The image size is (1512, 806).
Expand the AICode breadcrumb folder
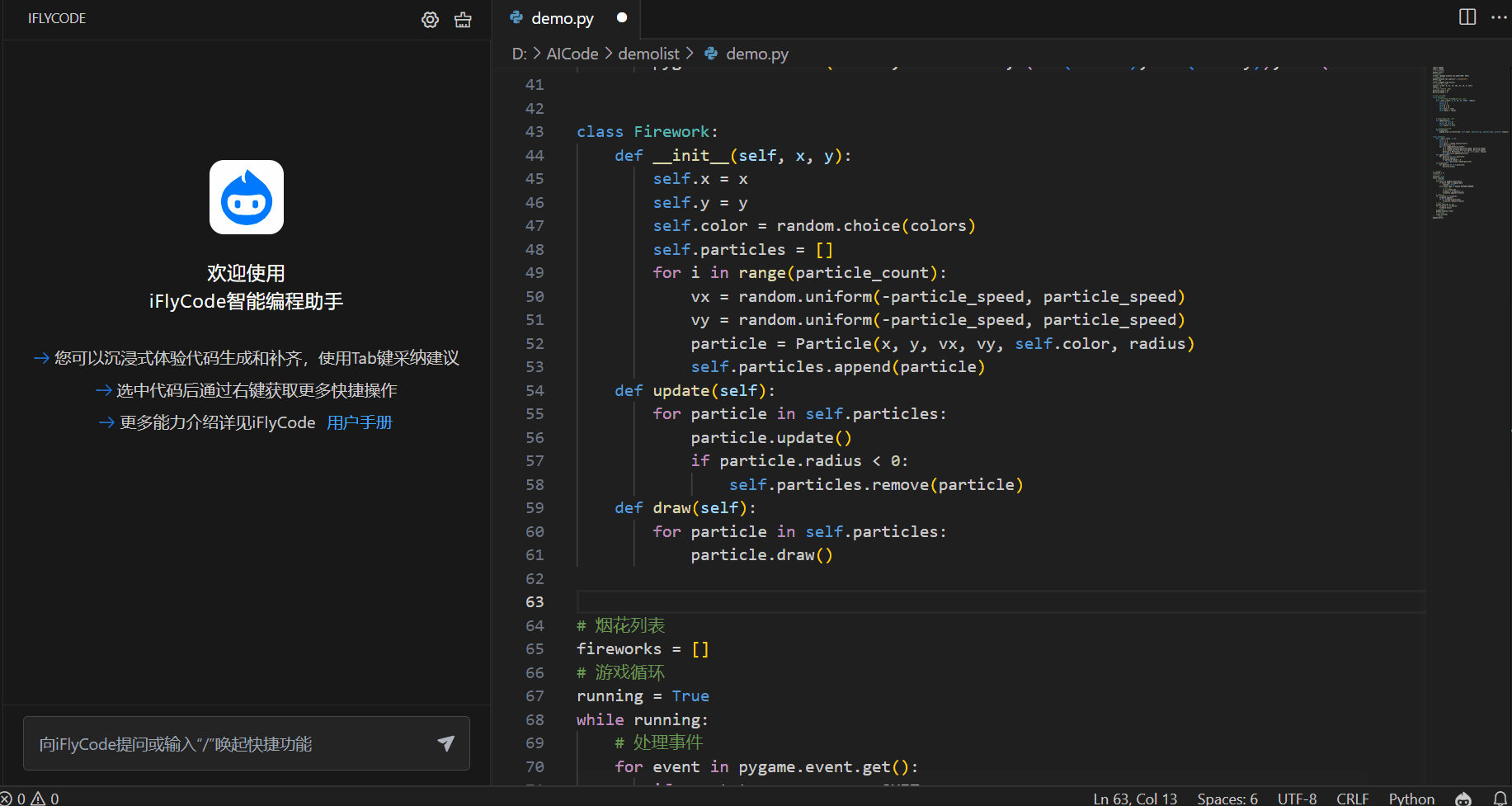click(x=572, y=54)
